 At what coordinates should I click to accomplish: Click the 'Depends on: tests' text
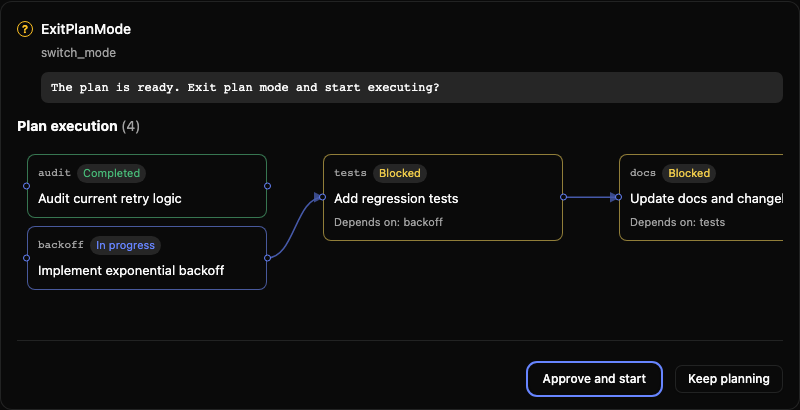[x=678, y=222]
